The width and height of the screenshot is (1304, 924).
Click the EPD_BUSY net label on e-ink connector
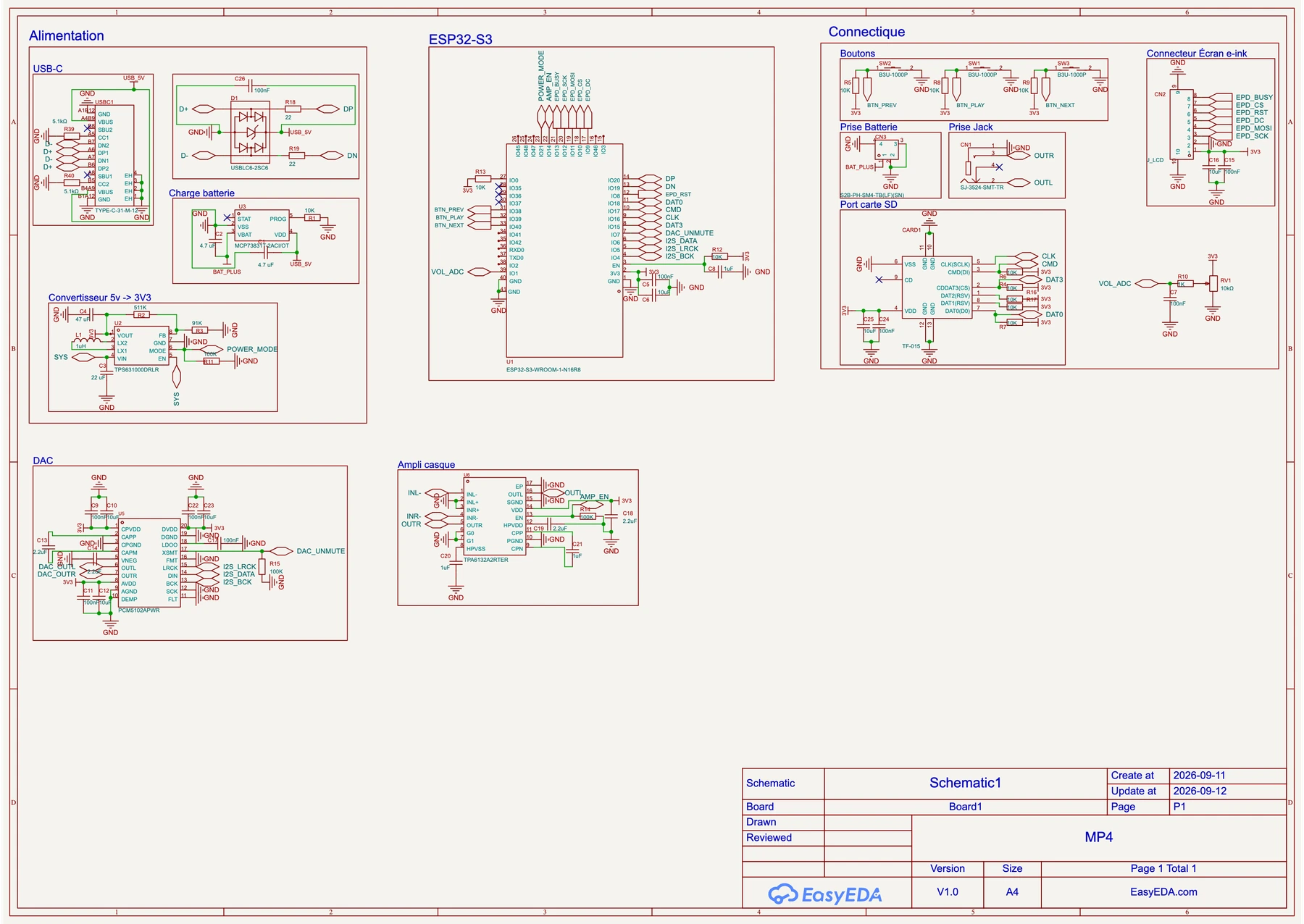coord(1254,97)
